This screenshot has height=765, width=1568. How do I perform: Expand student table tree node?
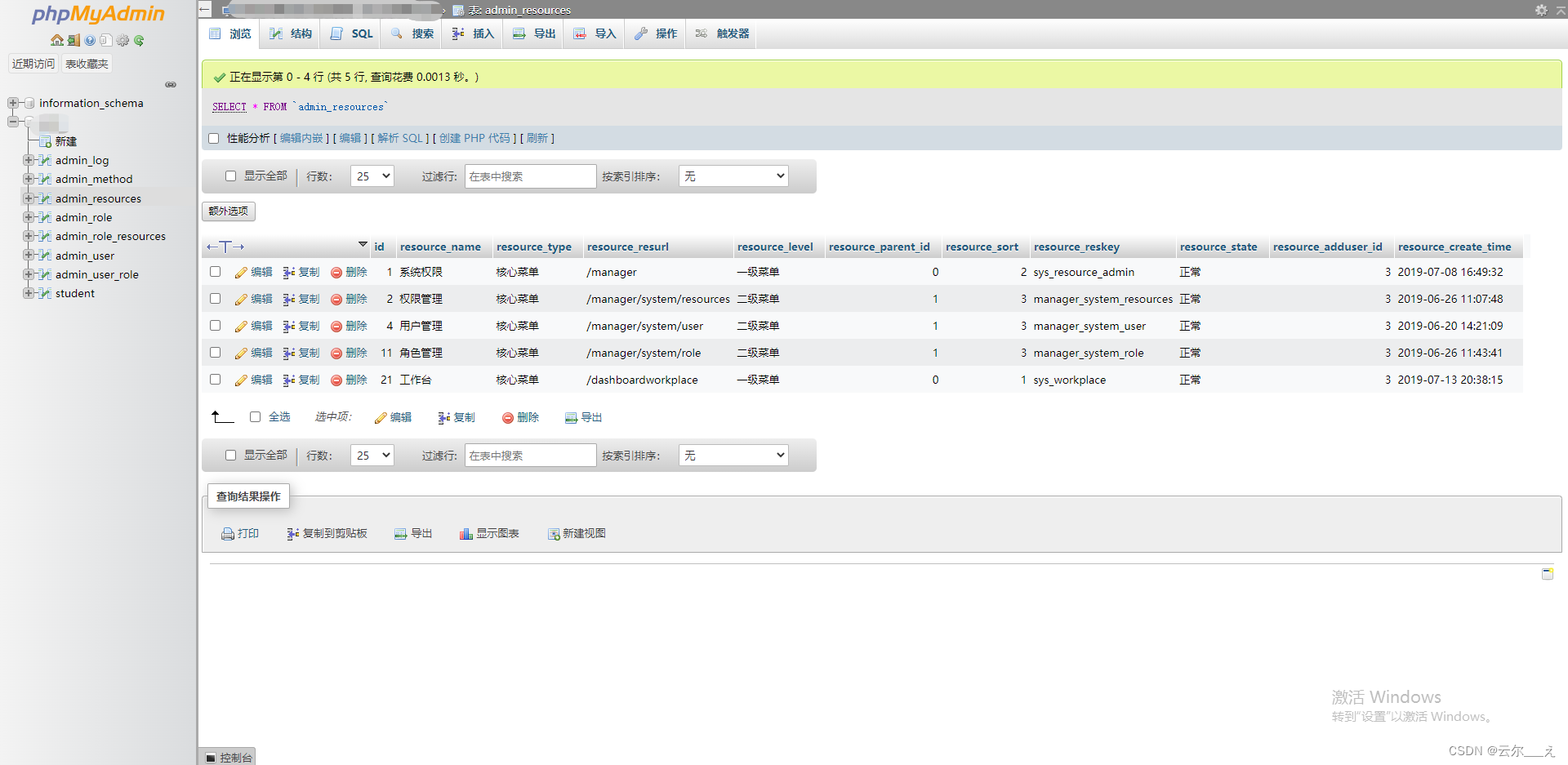[x=29, y=293]
